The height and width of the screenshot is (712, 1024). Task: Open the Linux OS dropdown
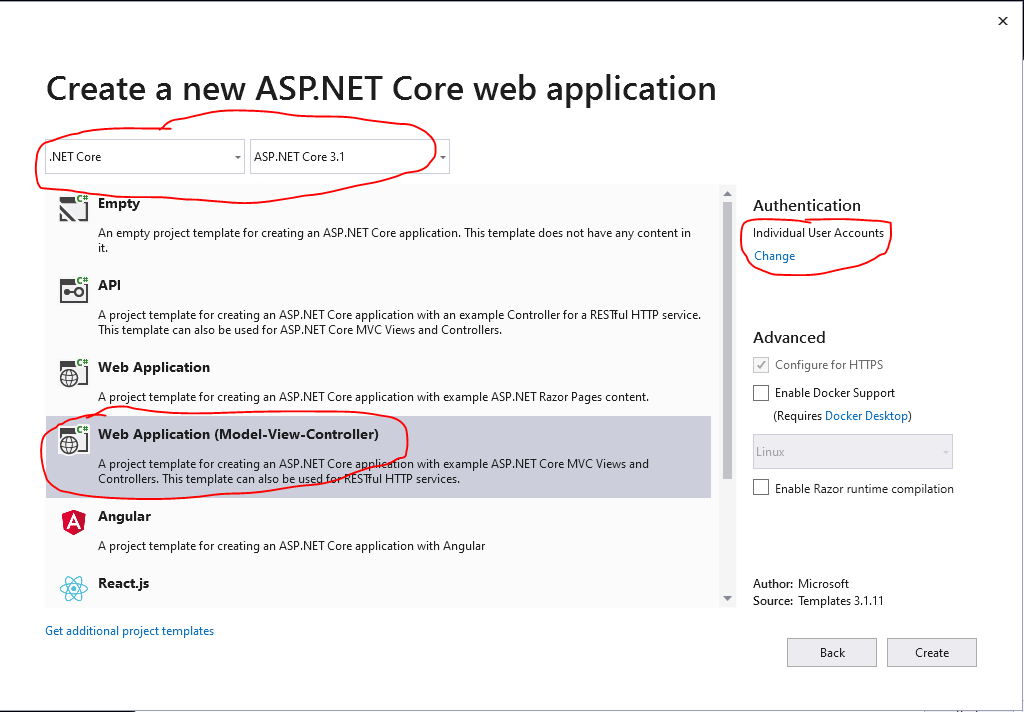852,451
